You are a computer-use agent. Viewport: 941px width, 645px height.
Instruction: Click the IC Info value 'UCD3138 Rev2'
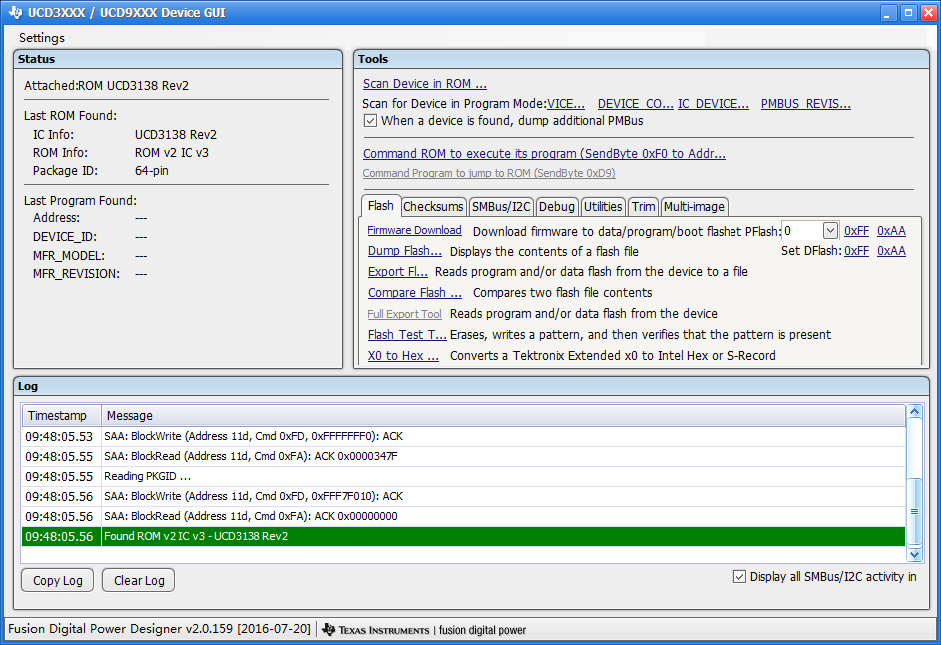tap(176, 135)
